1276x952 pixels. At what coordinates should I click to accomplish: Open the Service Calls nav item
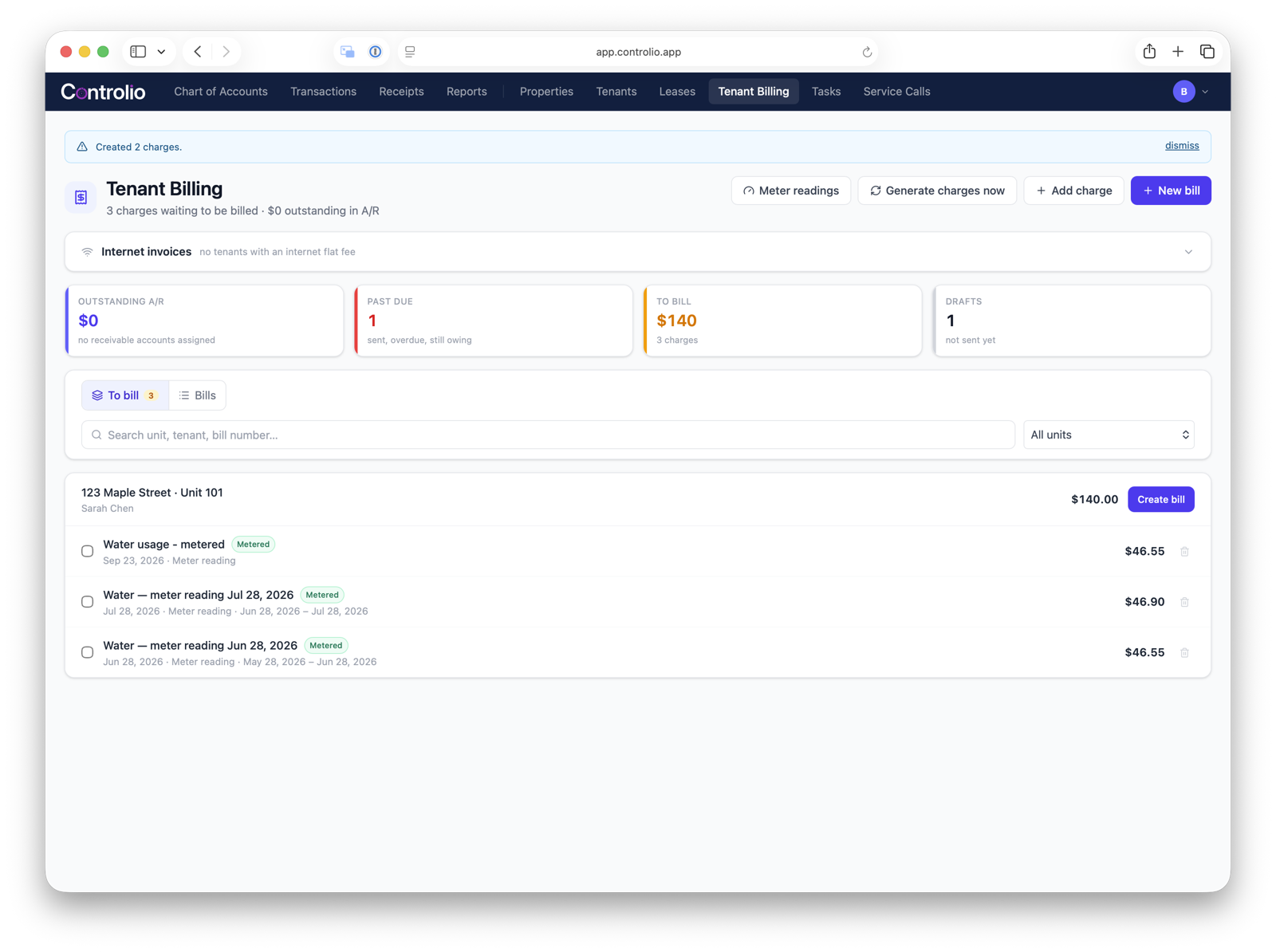click(896, 92)
